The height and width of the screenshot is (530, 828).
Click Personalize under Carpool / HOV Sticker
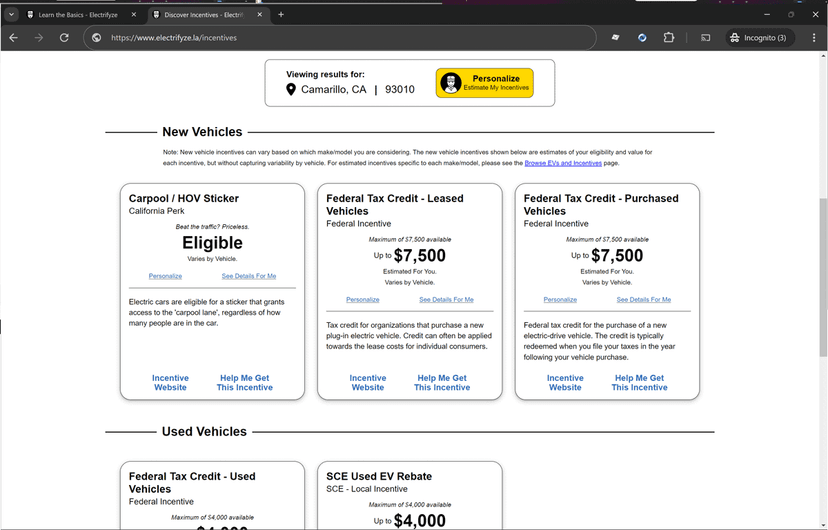pyautogui.click(x=165, y=276)
